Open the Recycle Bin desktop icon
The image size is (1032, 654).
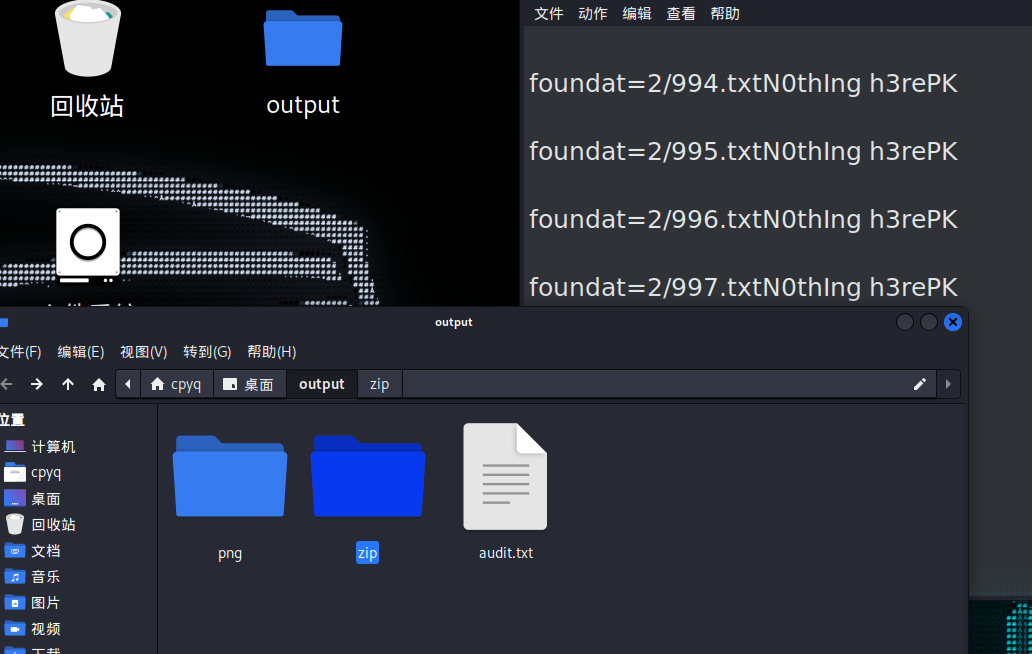click(88, 38)
